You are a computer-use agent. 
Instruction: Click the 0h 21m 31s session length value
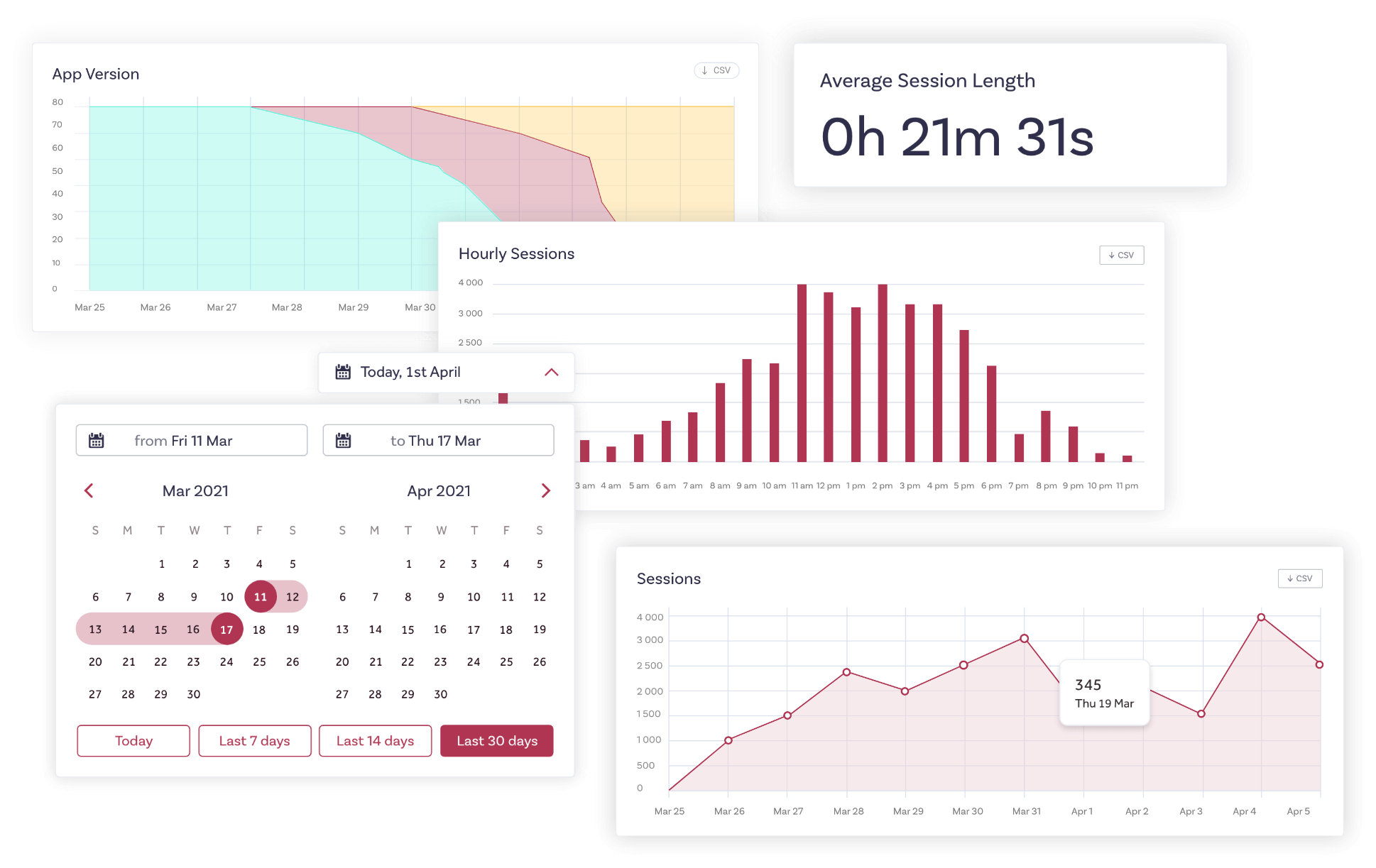[x=957, y=137]
